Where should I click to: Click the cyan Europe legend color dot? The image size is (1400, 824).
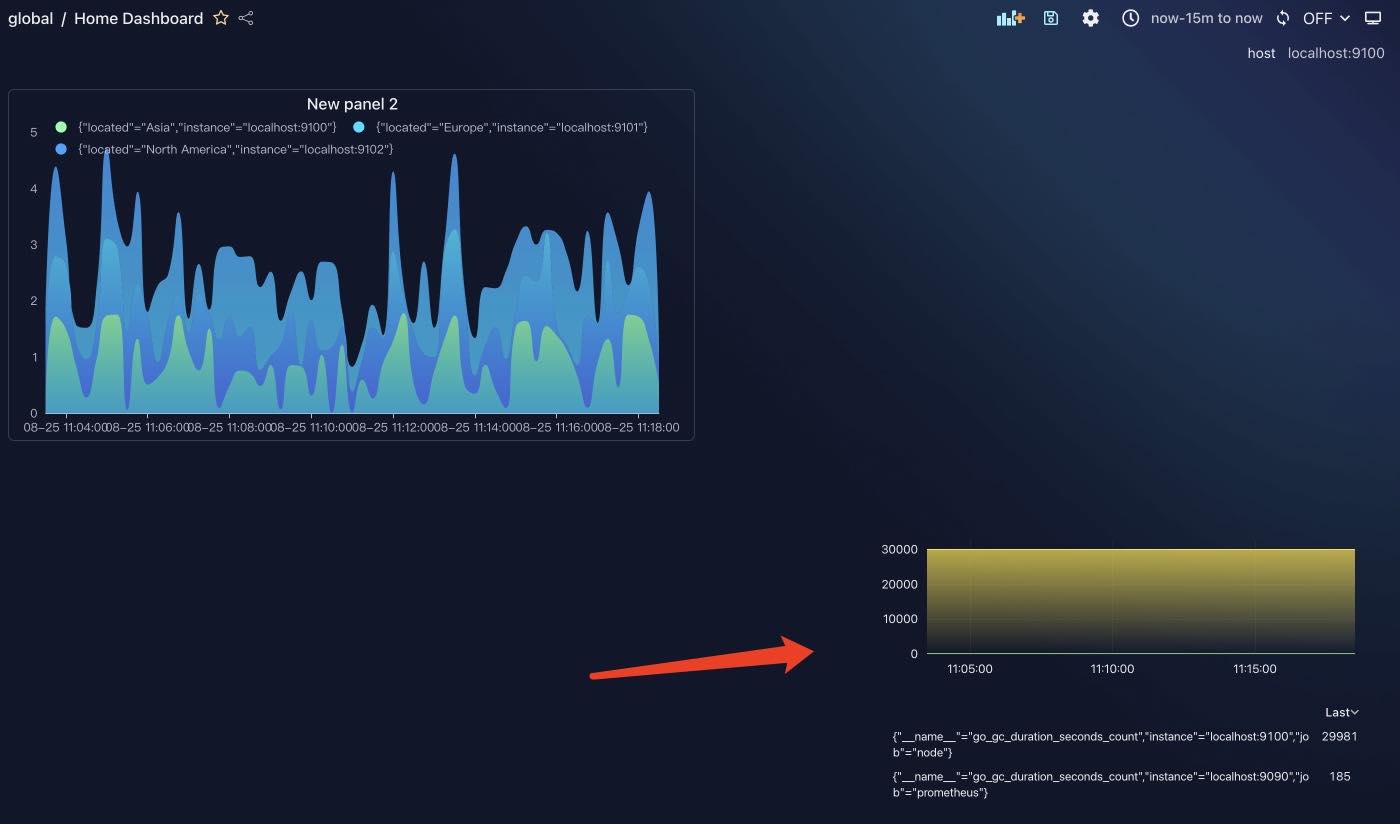(x=359, y=127)
